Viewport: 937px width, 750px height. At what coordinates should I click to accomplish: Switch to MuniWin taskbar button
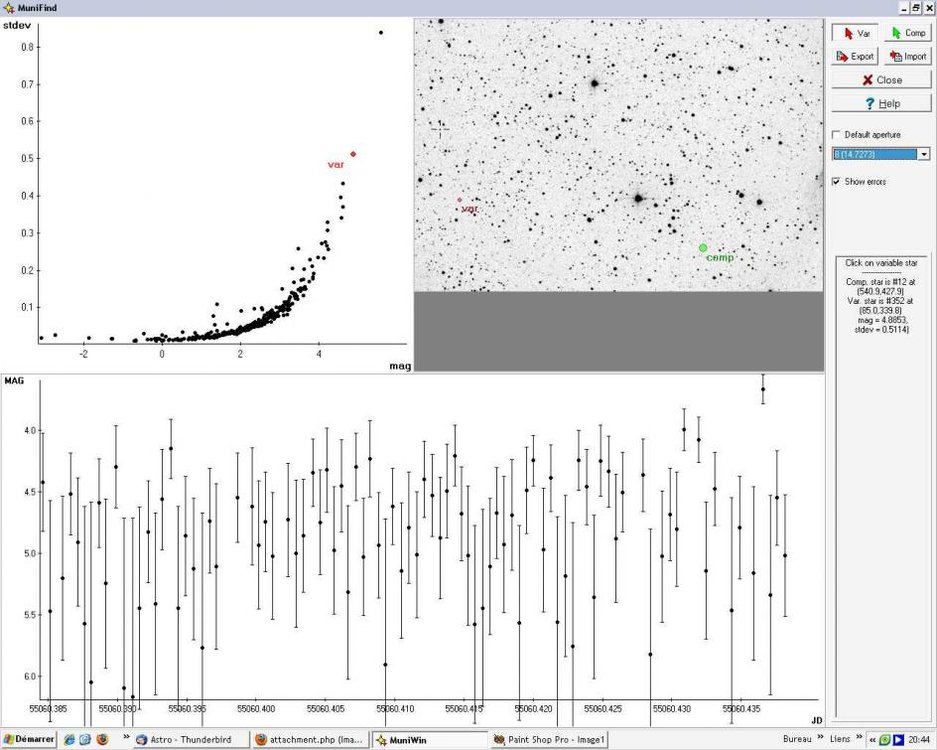pyautogui.click(x=430, y=740)
